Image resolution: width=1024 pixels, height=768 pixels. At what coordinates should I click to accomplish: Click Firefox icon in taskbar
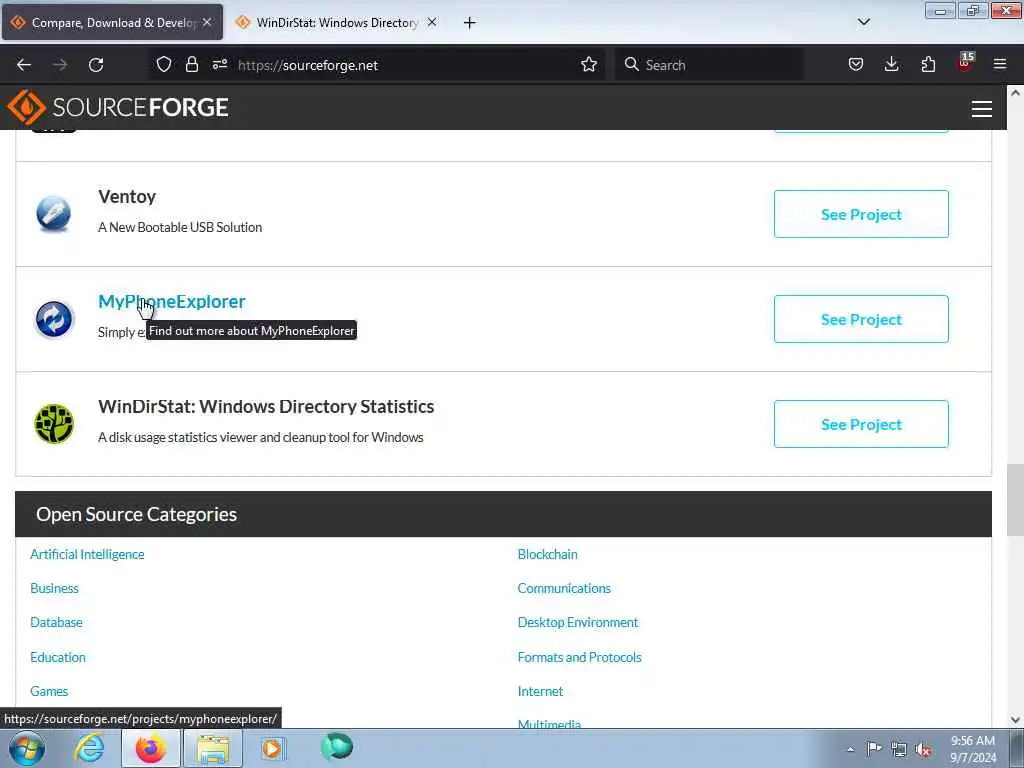pyautogui.click(x=151, y=748)
